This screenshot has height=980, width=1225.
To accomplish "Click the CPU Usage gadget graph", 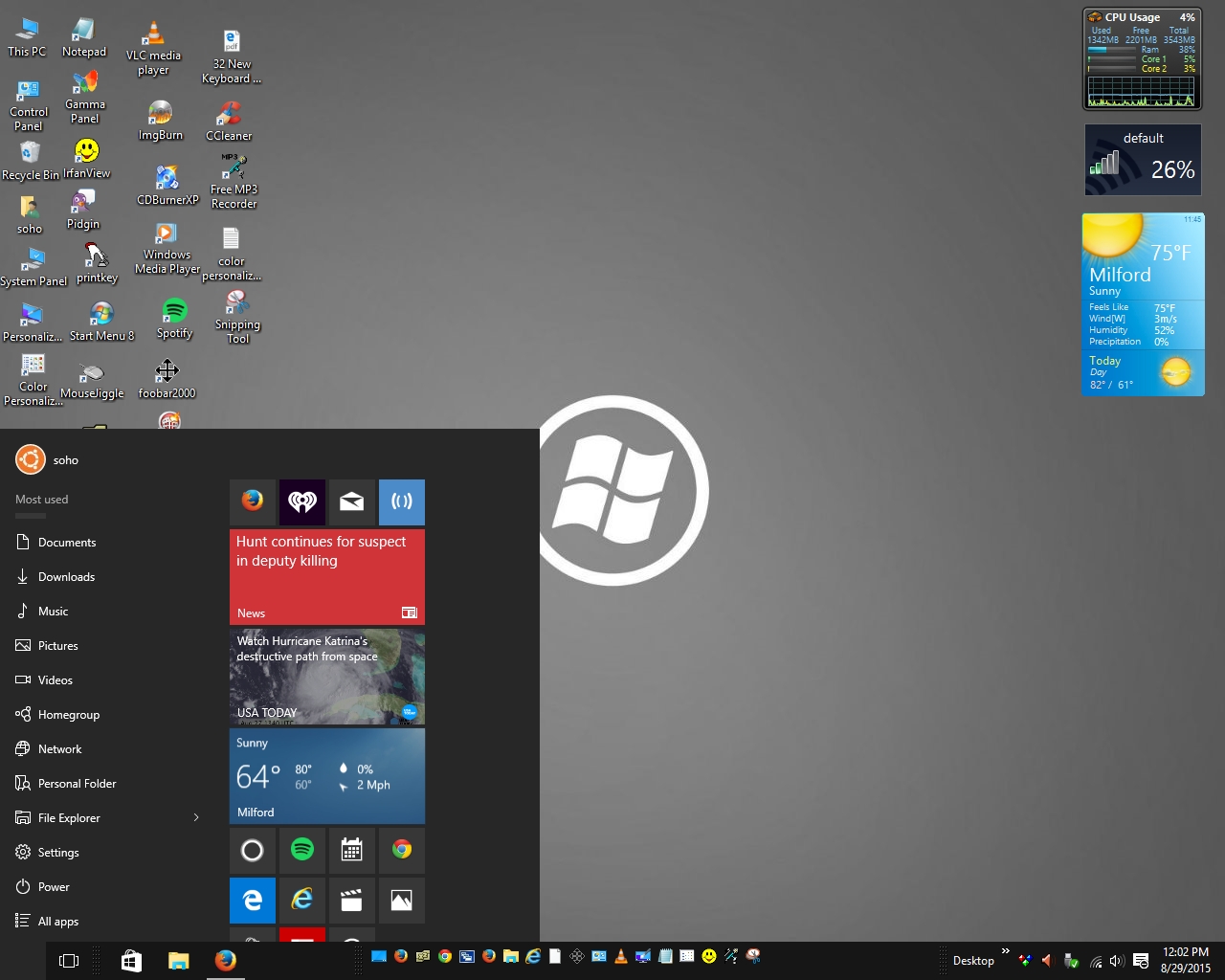I will 1142,92.
